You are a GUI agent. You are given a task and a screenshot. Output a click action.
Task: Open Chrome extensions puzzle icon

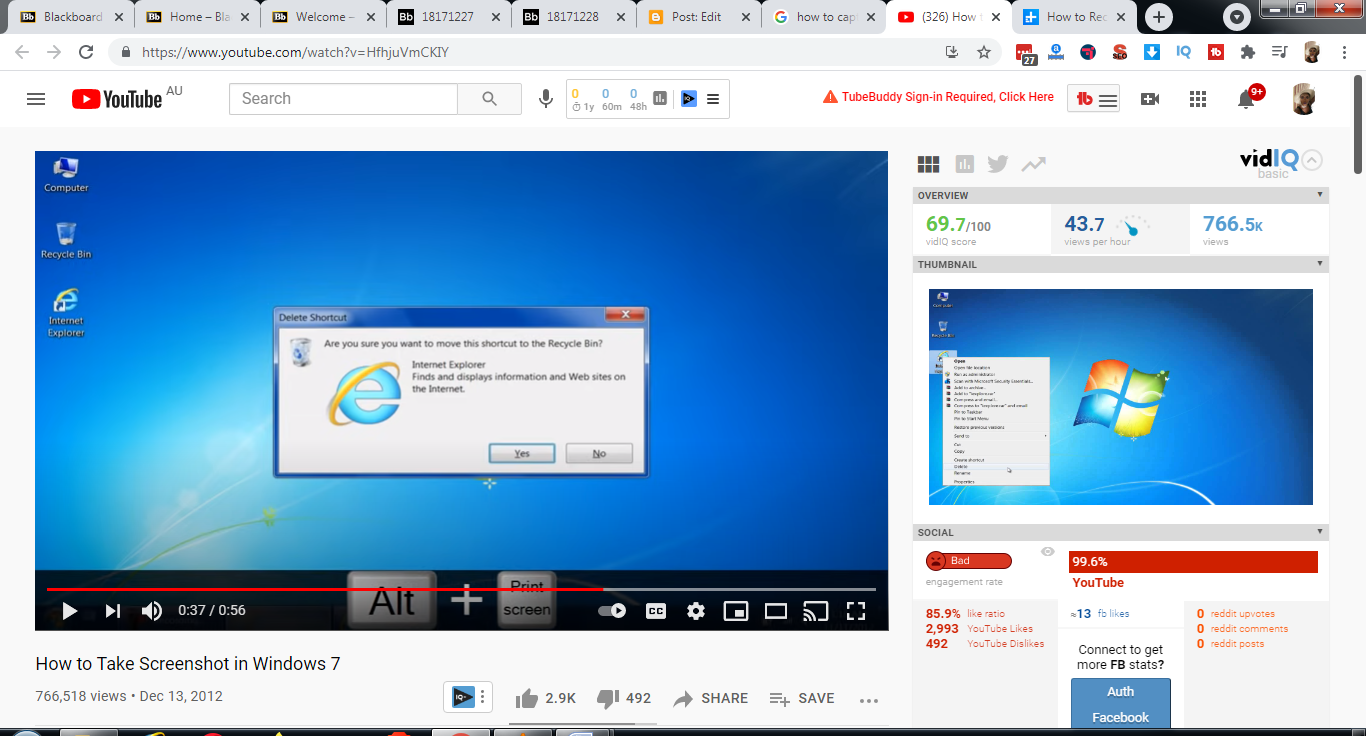[1247, 52]
